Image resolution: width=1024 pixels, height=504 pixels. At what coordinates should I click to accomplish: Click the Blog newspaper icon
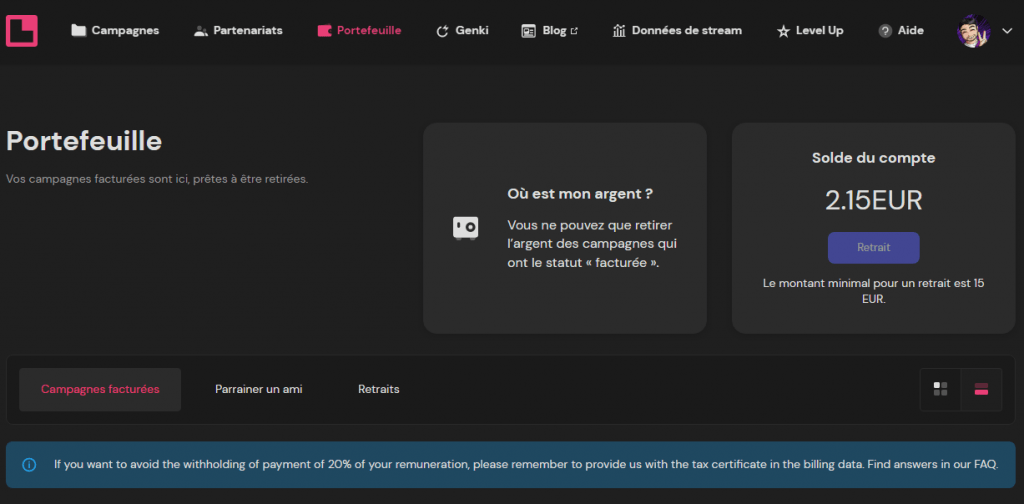[x=529, y=31]
